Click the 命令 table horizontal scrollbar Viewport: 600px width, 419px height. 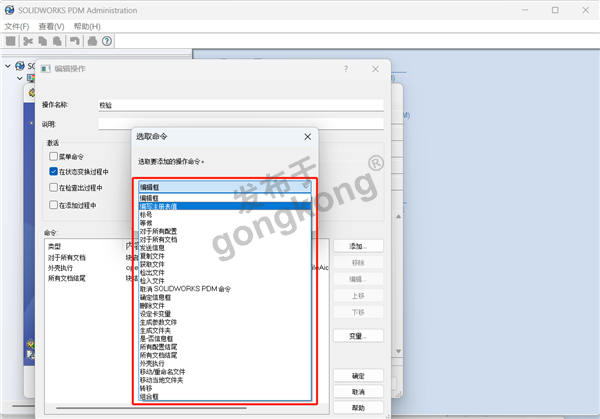click(x=151, y=408)
